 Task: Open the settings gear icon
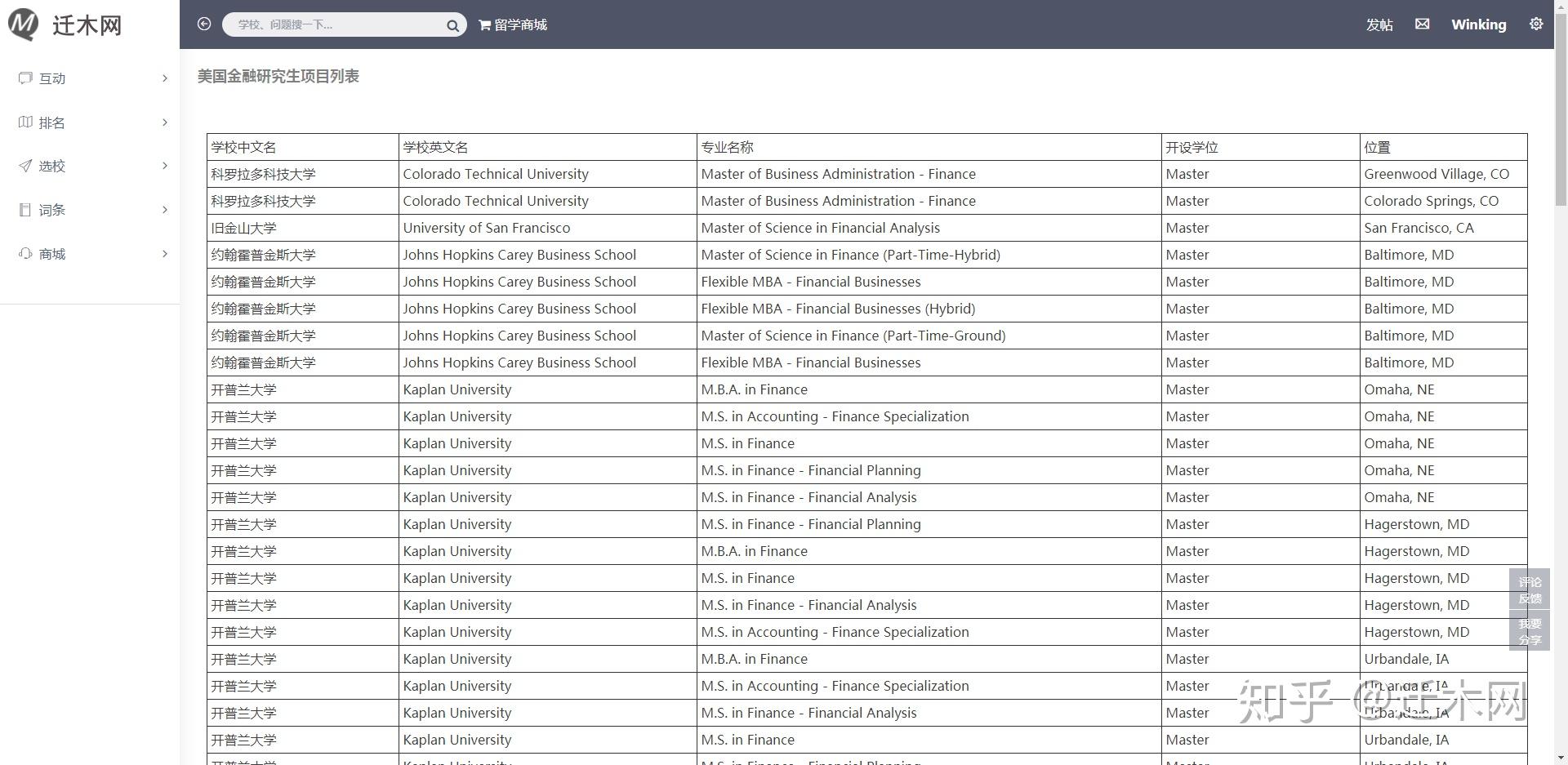point(1536,24)
